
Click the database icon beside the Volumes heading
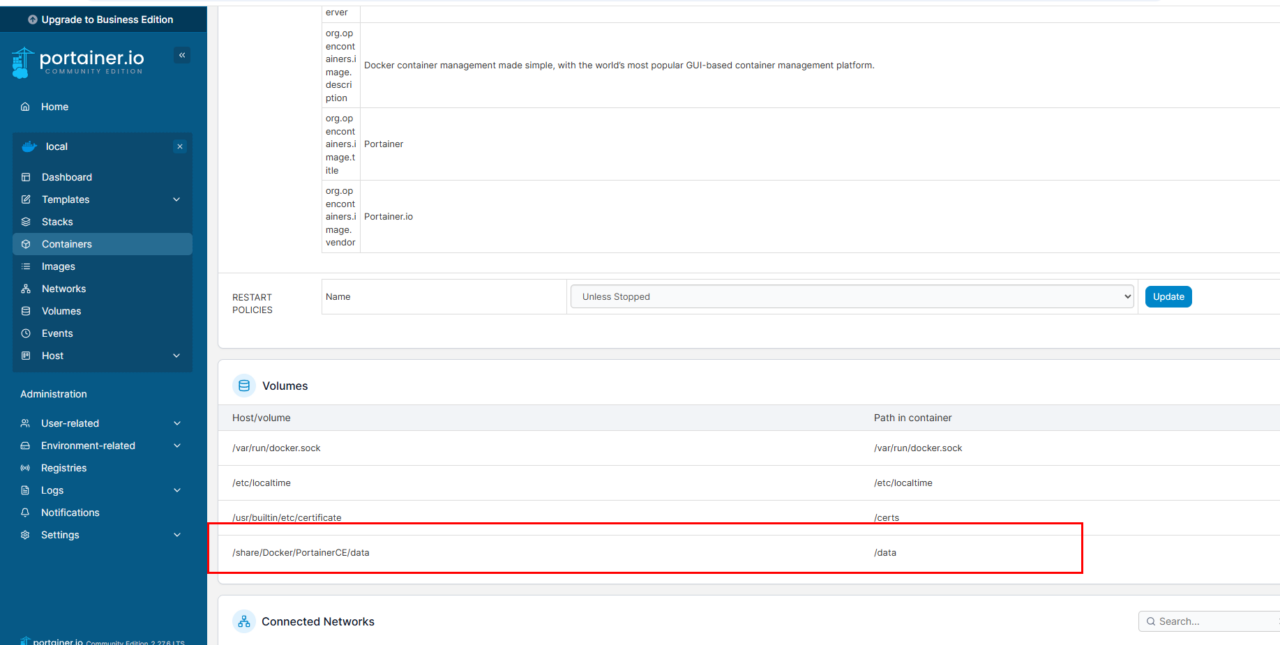pos(244,386)
